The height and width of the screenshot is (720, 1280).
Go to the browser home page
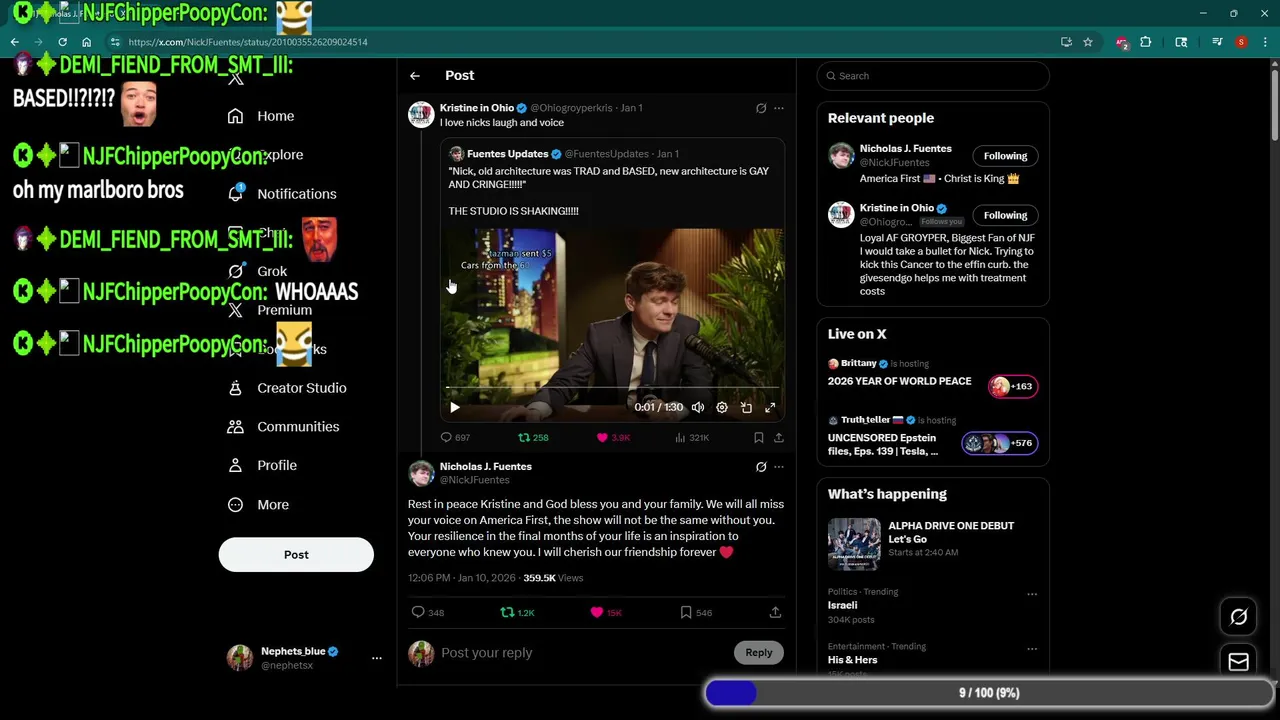pos(86,42)
